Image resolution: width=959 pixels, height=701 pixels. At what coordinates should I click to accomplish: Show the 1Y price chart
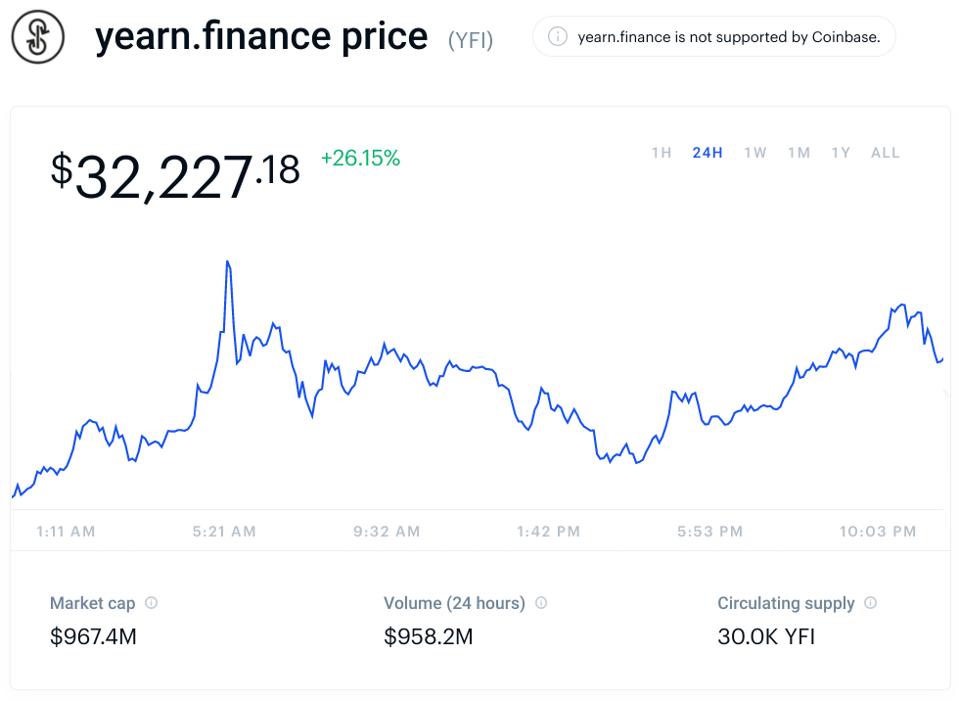click(840, 153)
